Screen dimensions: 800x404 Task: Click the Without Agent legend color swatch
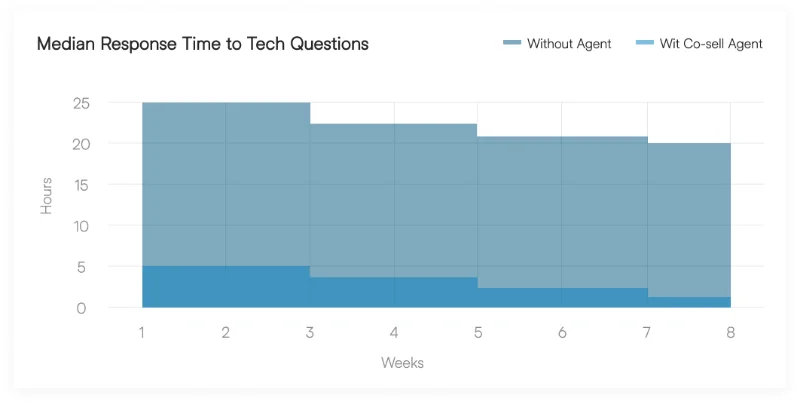tap(512, 44)
